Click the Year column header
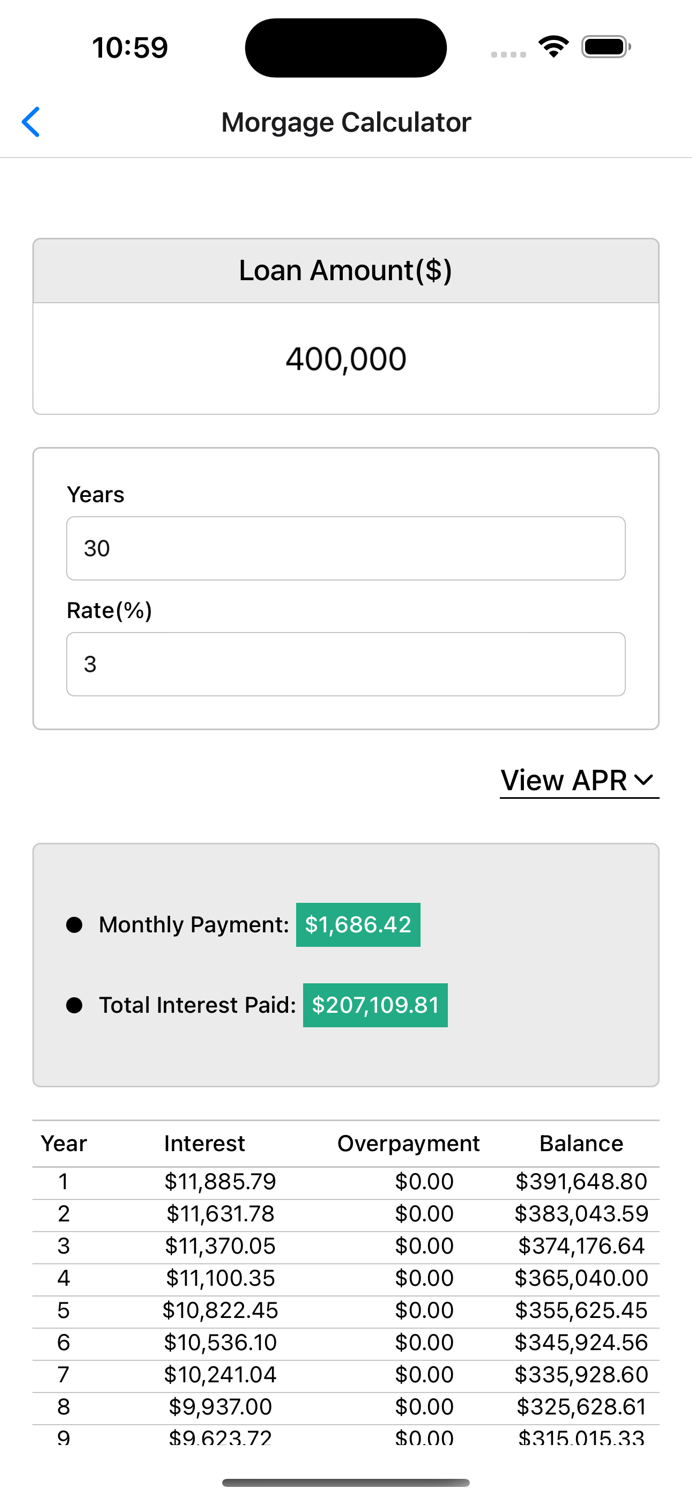Screen dimensions: 692x1500 [63, 1143]
